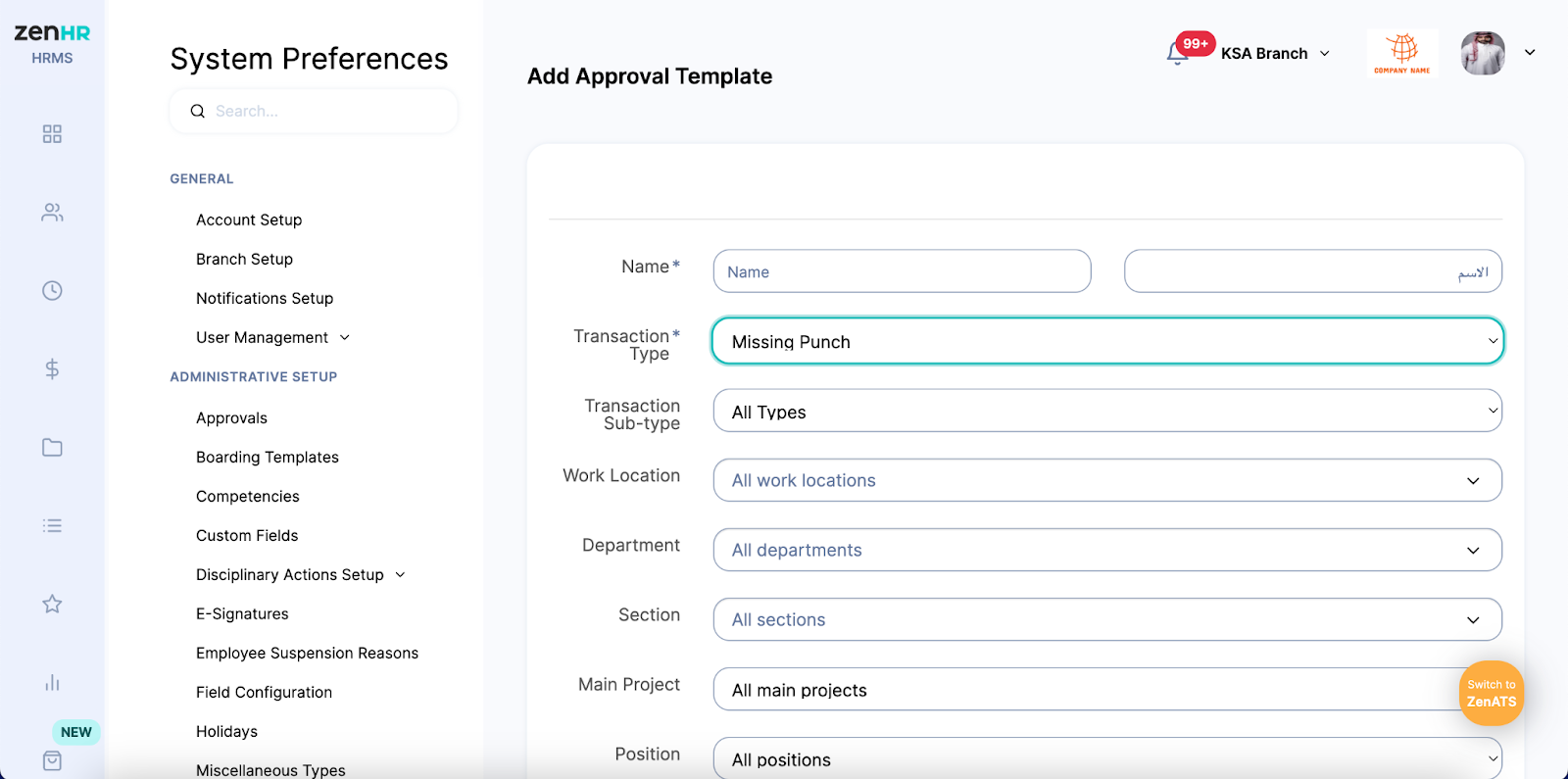Viewport: 1568px width, 779px height.
Task: Open the KSA Branch switcher dropdown
Action: (x=1275, y=54)
